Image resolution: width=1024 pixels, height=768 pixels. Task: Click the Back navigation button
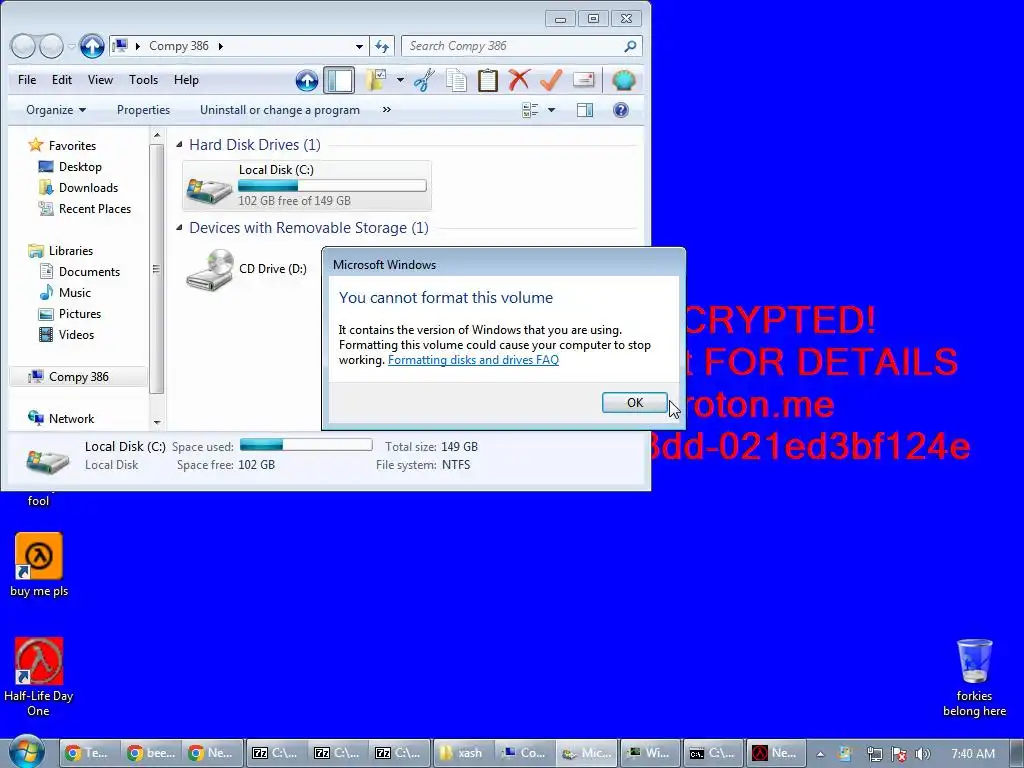23,46
